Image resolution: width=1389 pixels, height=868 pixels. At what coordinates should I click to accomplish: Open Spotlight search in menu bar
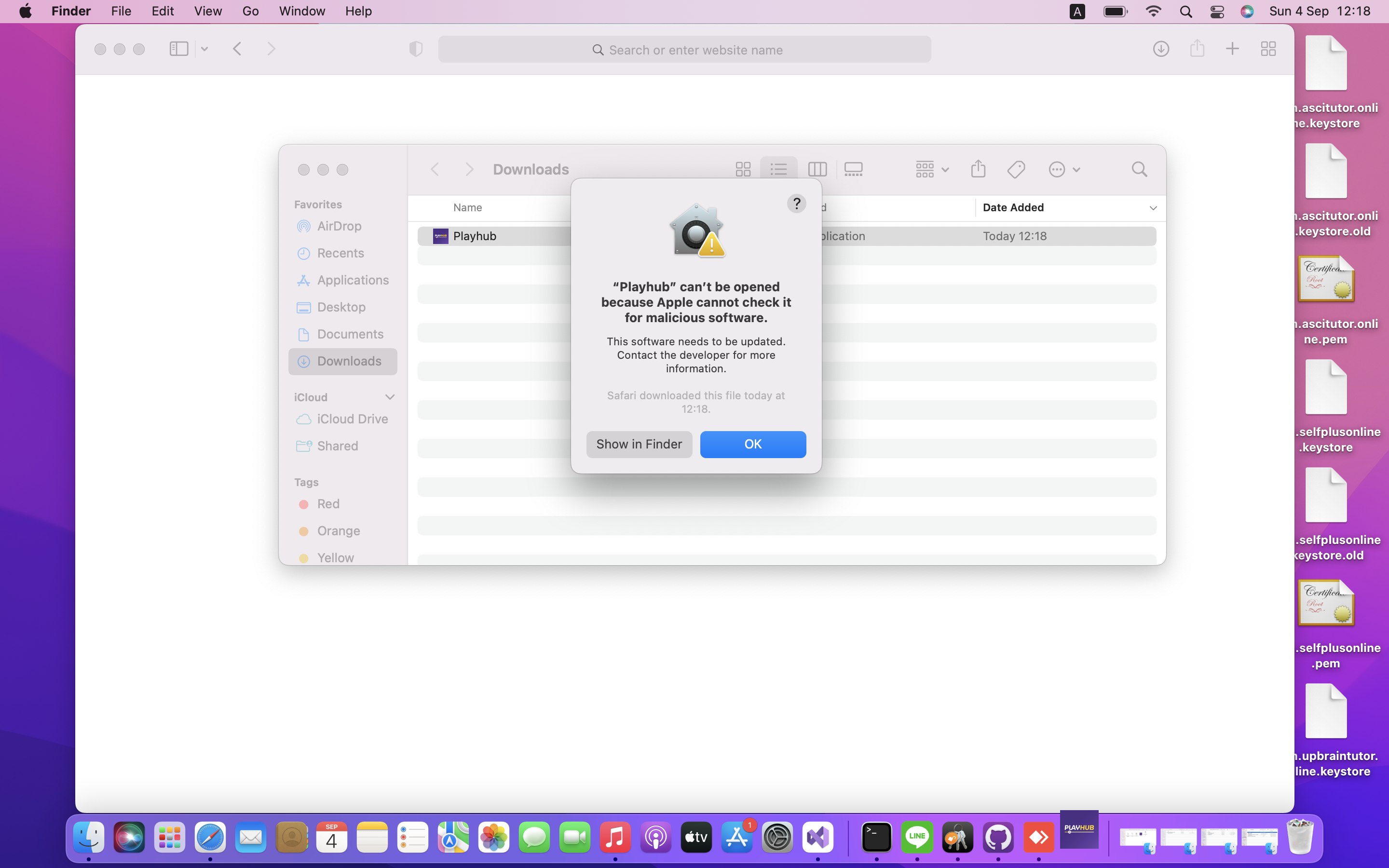tap(1186, 12)
